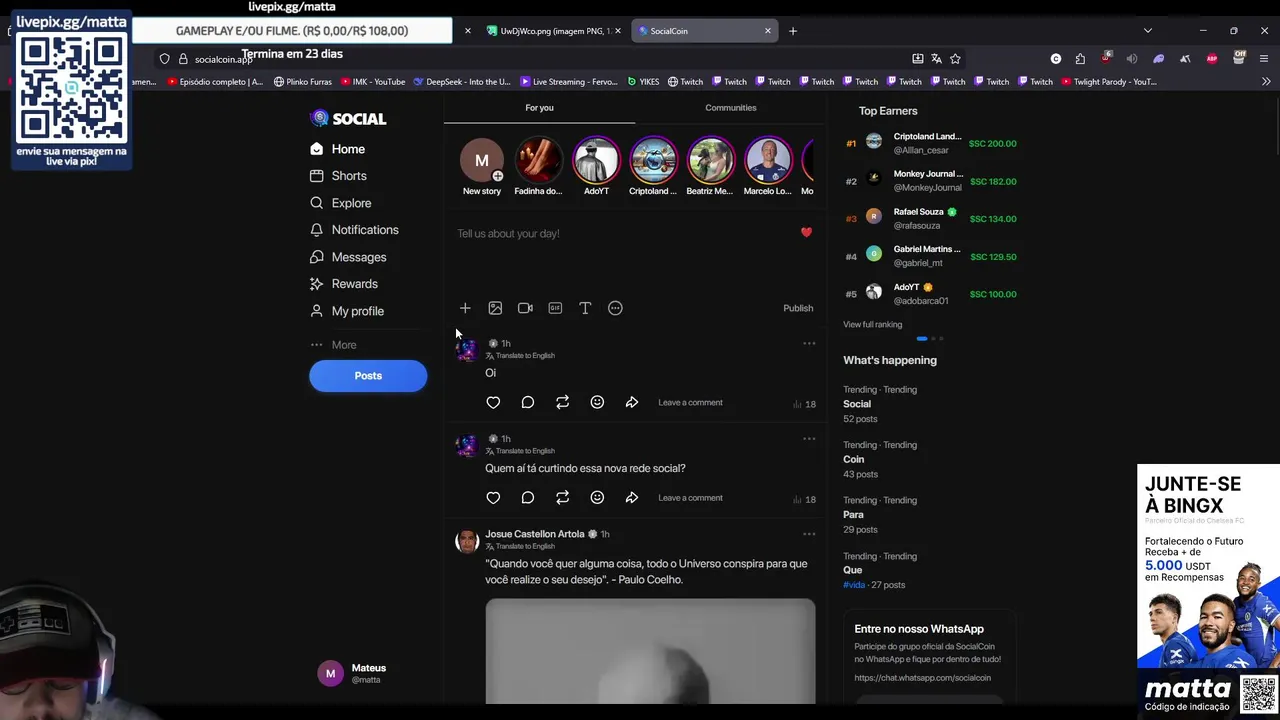This screenshot has height=720, width=1280.
Task: Add a New story
Action: (x=482, y=167)
